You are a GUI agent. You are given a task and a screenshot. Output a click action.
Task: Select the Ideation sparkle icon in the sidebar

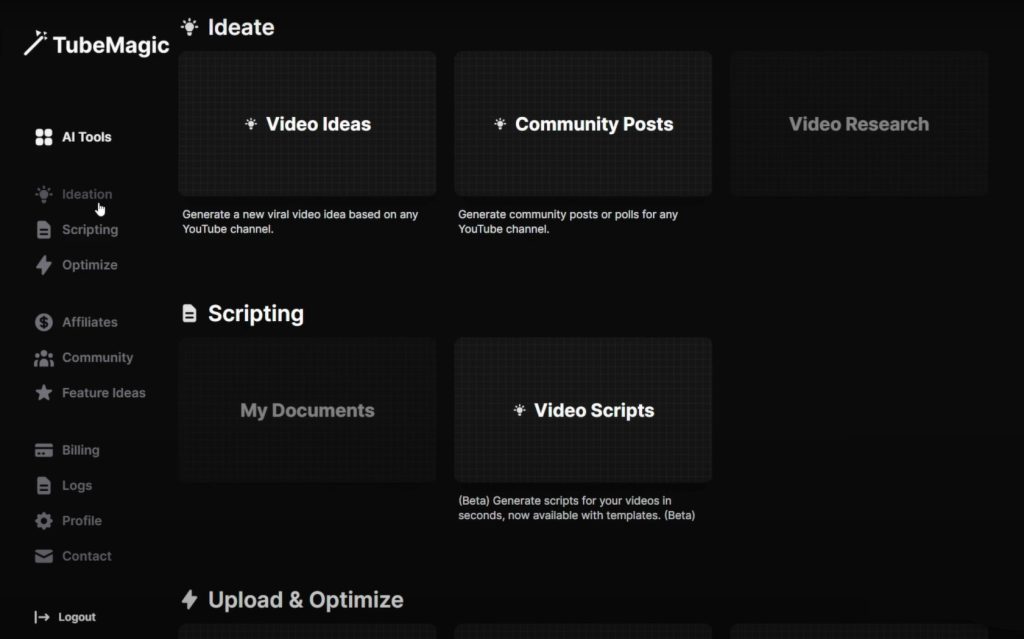click(x=42, y=194)
